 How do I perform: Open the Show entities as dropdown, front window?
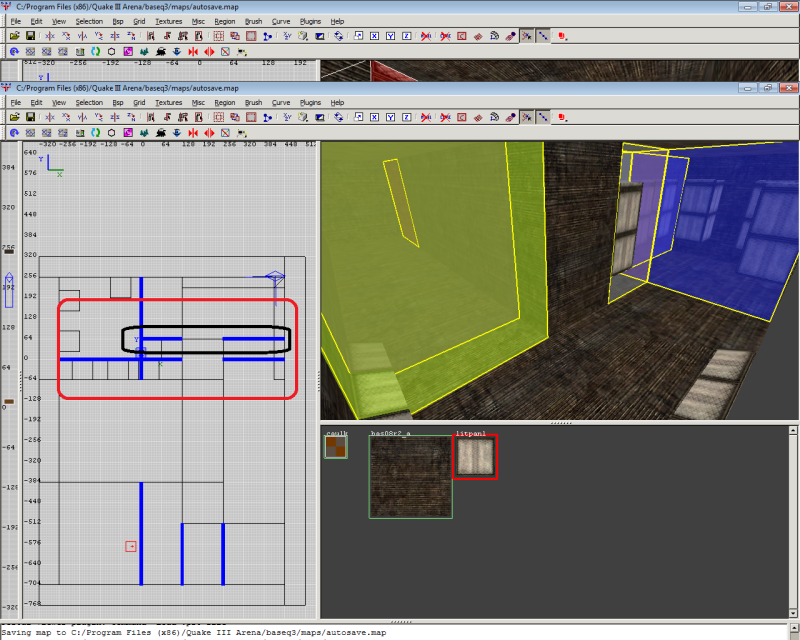tap(562, 117)
